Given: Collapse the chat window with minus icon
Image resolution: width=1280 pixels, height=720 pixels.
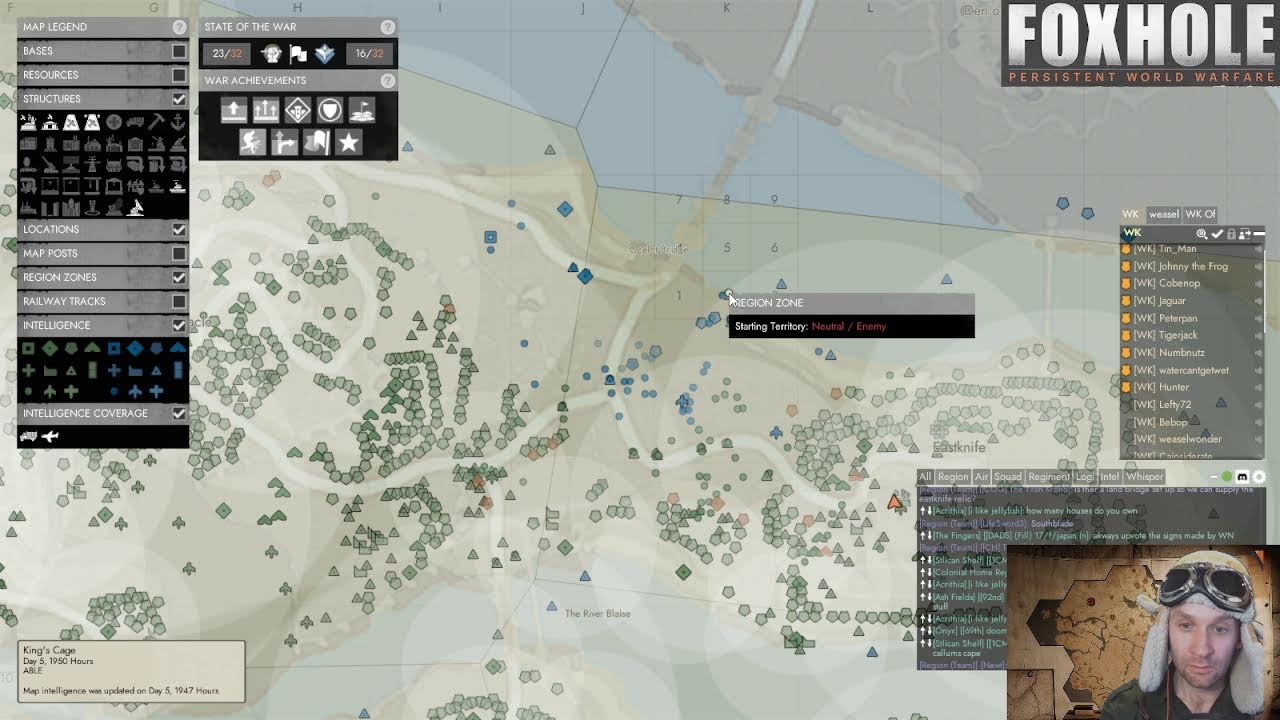Looking at the screenshot, I should [x=1214, y=477].
